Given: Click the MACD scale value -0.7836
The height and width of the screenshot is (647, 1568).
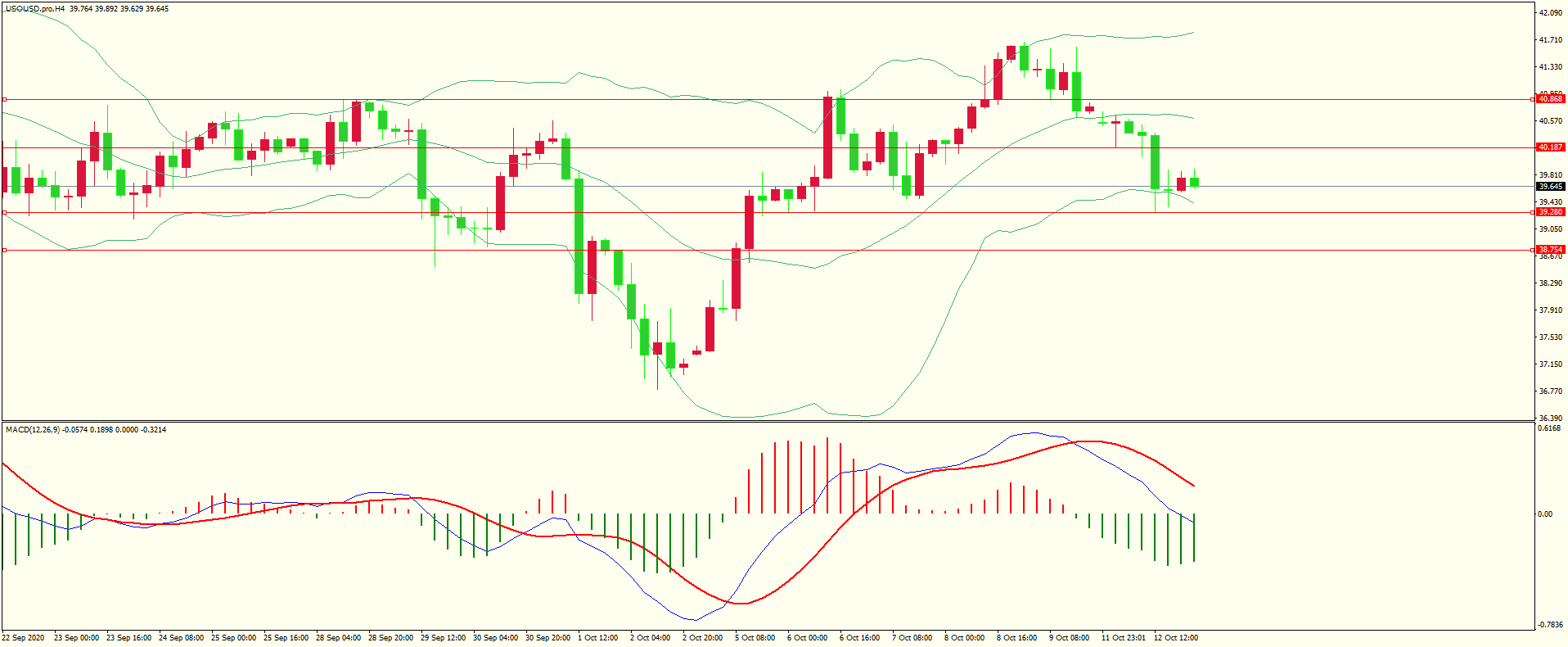Looking at the screenshot, I should 1551,625.
